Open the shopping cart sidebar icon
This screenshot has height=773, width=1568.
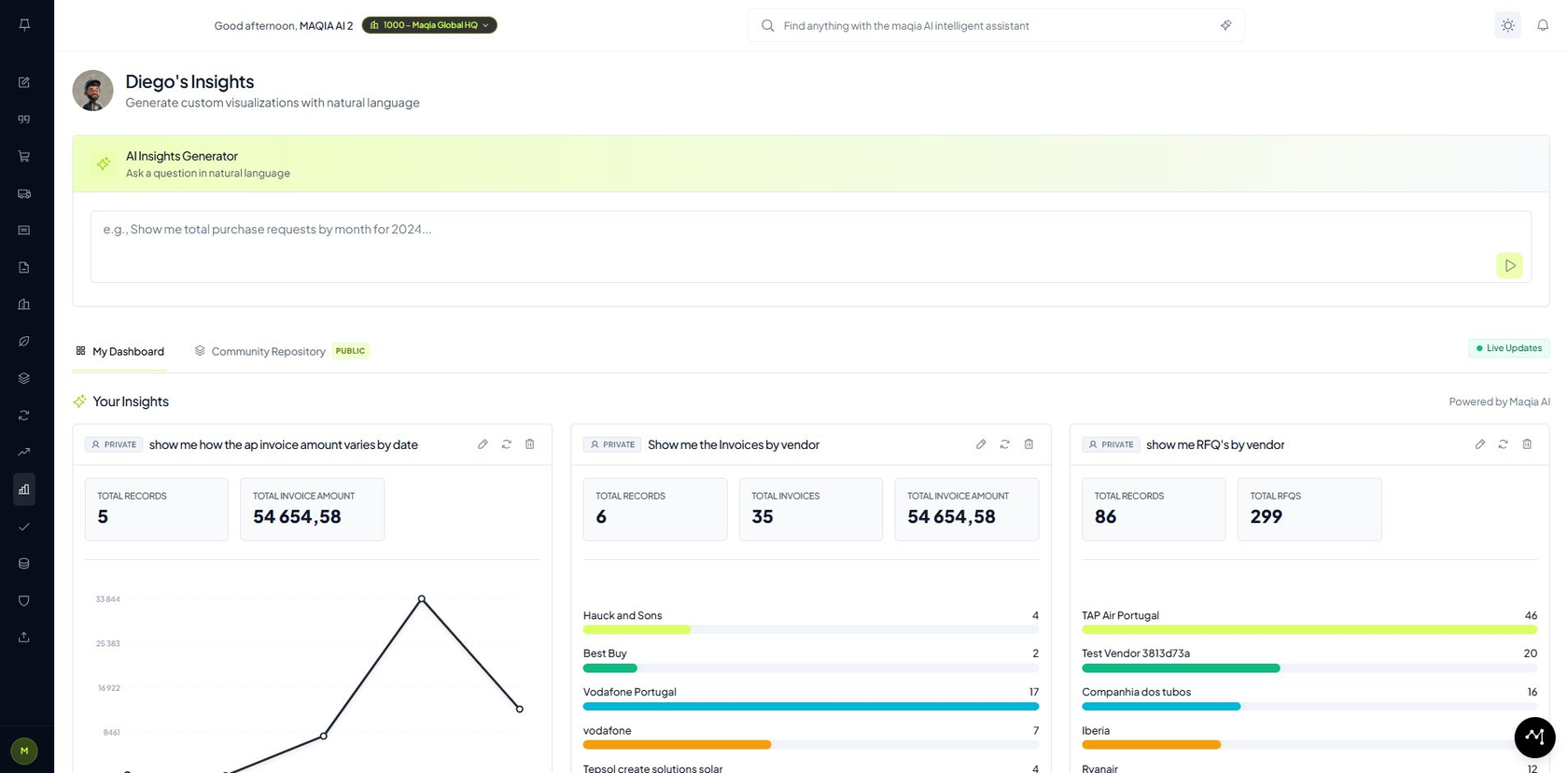(24, 156)
